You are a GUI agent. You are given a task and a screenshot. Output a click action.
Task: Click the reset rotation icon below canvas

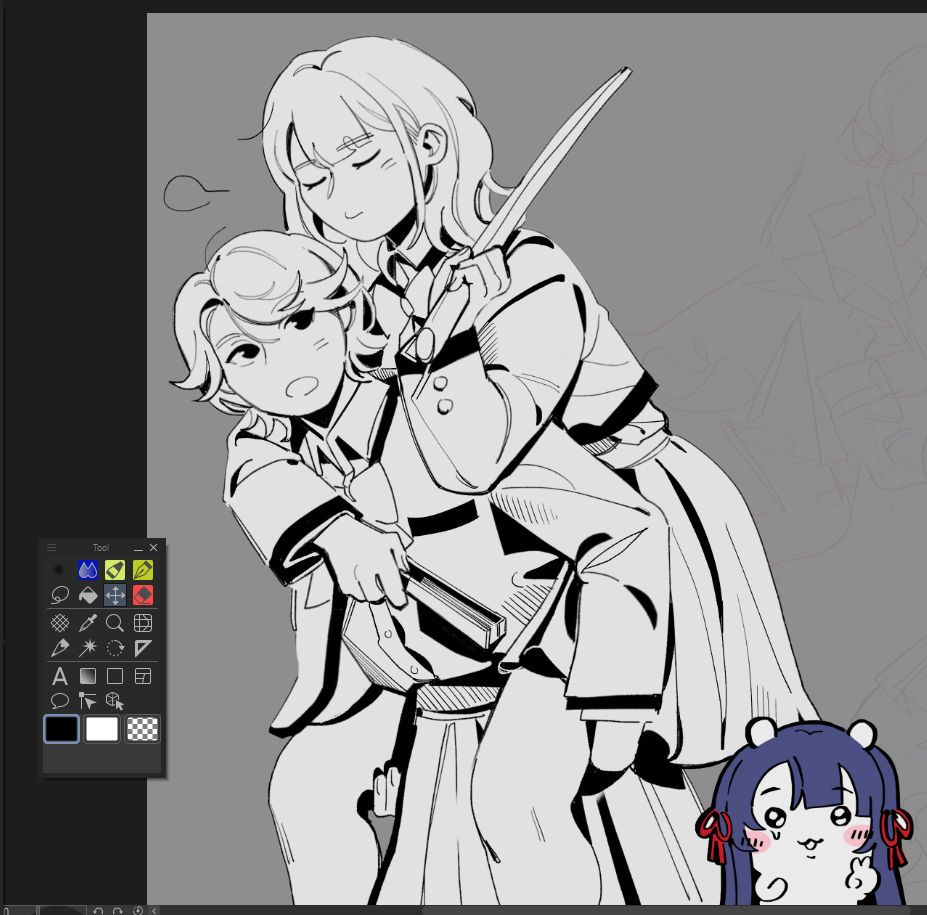(137, 910)
